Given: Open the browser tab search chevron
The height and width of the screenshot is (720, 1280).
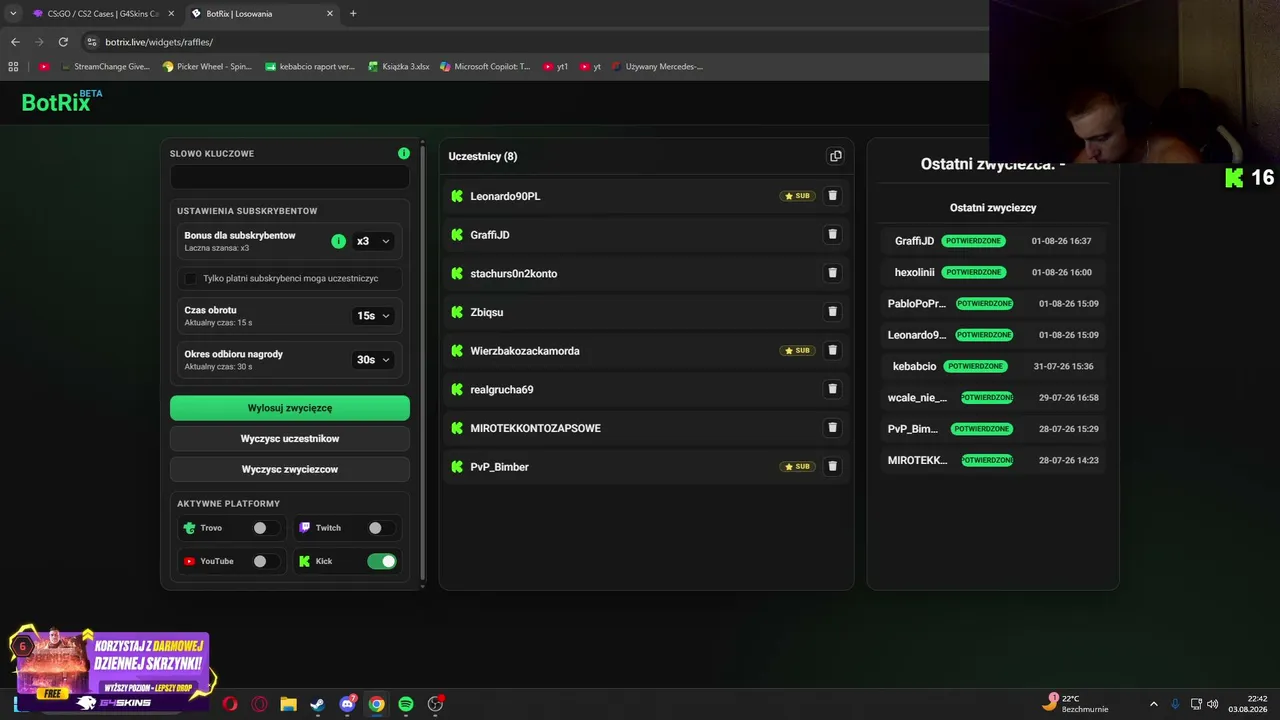Looking at the screenshot, I should coord(13,13).
